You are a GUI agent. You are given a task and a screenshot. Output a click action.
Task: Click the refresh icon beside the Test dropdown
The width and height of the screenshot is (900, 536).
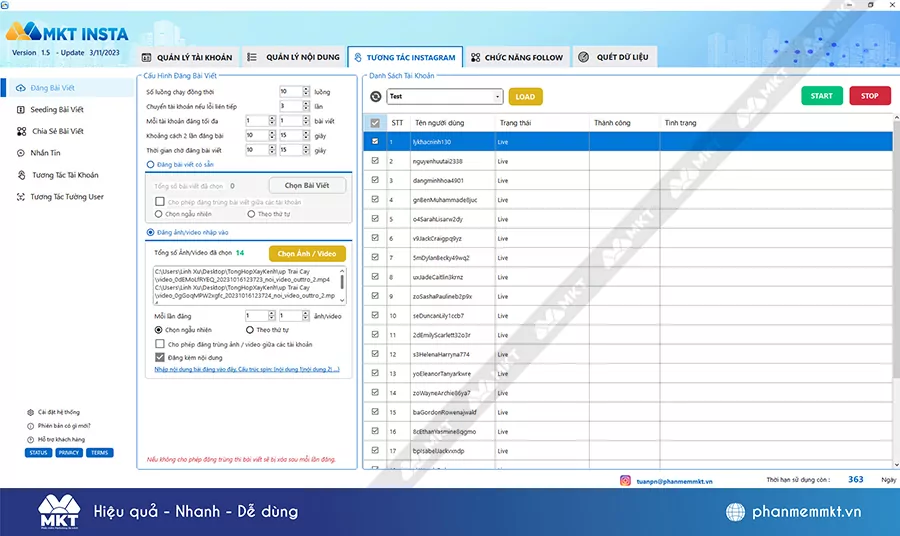375,97
